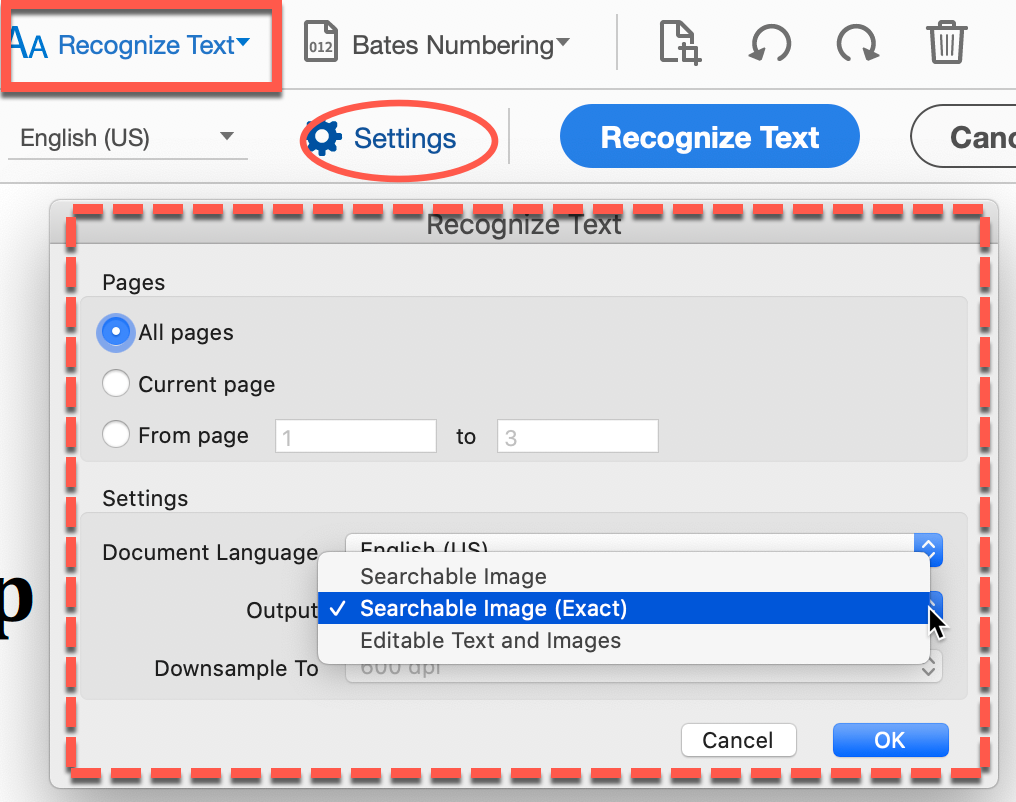The height and width of the screenshot is (802, 1016).
Task: Rotate the page counterclockwise
Action: coord(770,43)
